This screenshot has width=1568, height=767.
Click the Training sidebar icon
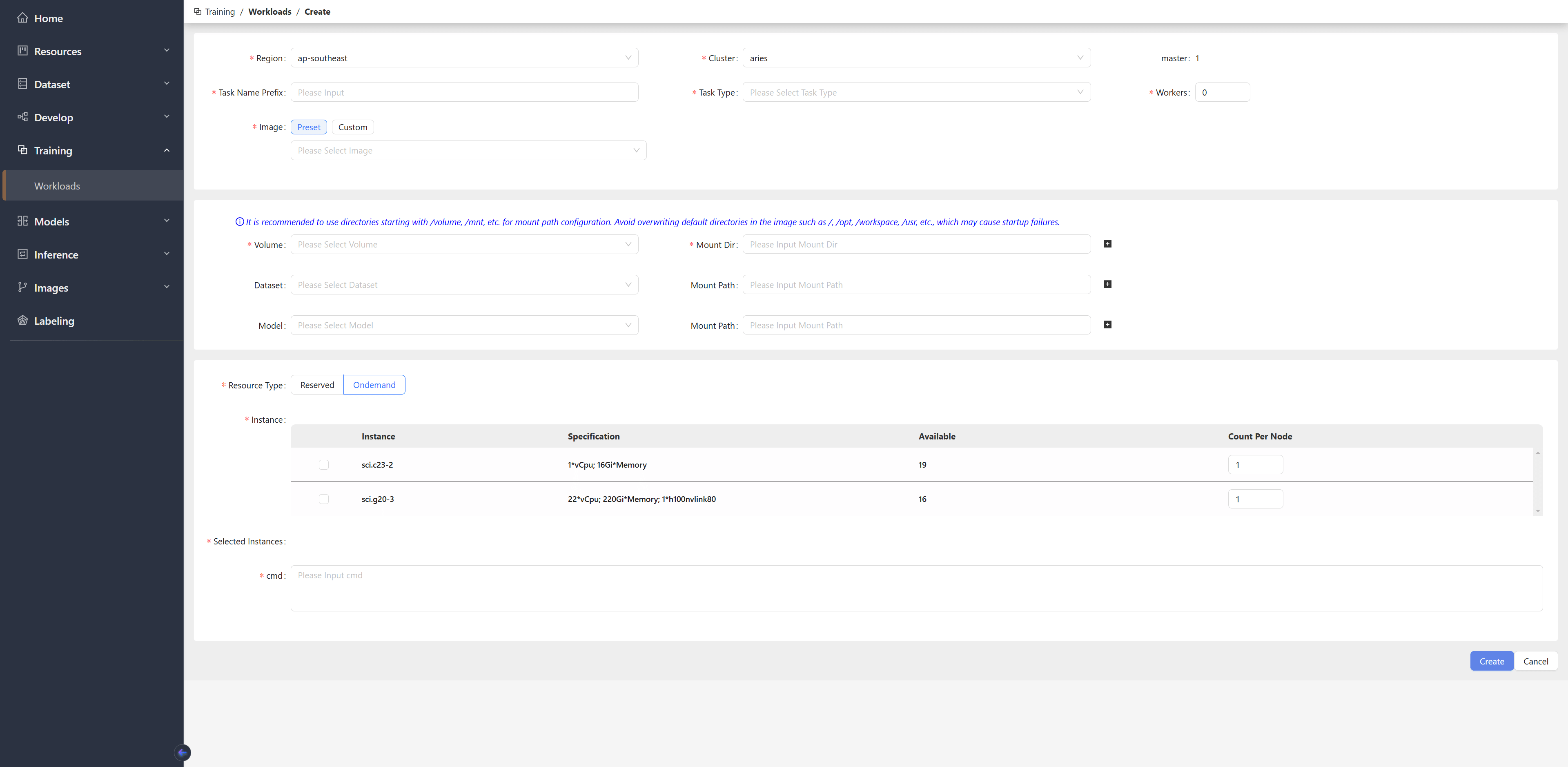[22, 150]
